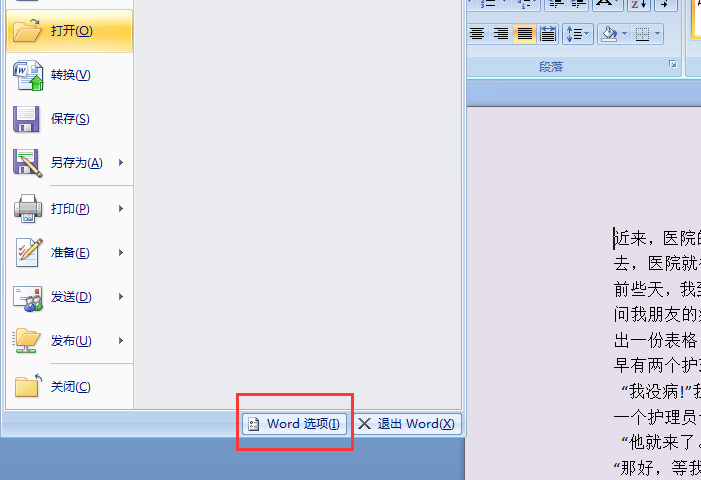Viewport: 701px width, 480px height.
Task: Click the document line starting “他就来了
Action: 661,442
